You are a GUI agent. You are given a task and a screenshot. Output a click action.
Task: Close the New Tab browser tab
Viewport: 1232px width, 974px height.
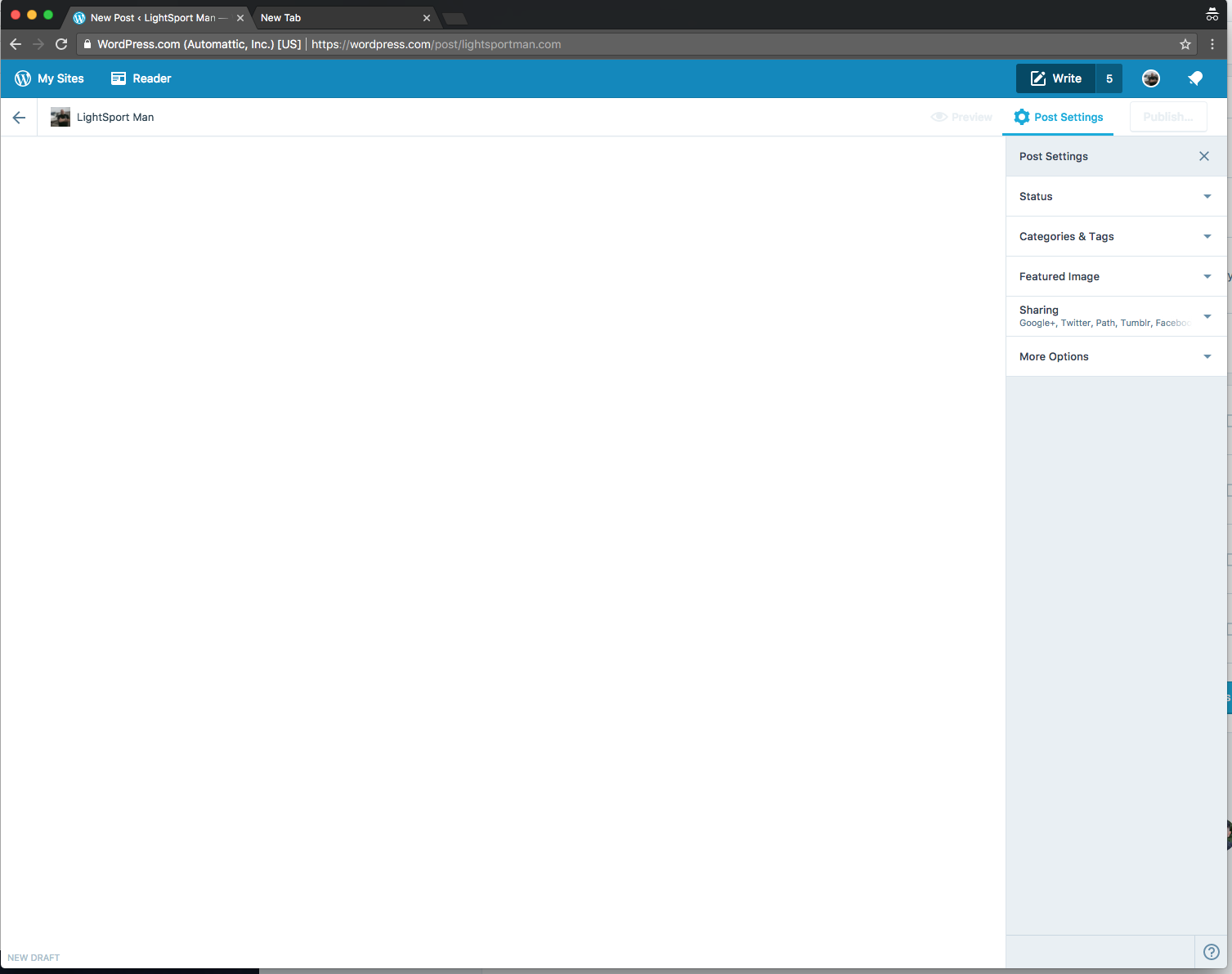point(427,17)
